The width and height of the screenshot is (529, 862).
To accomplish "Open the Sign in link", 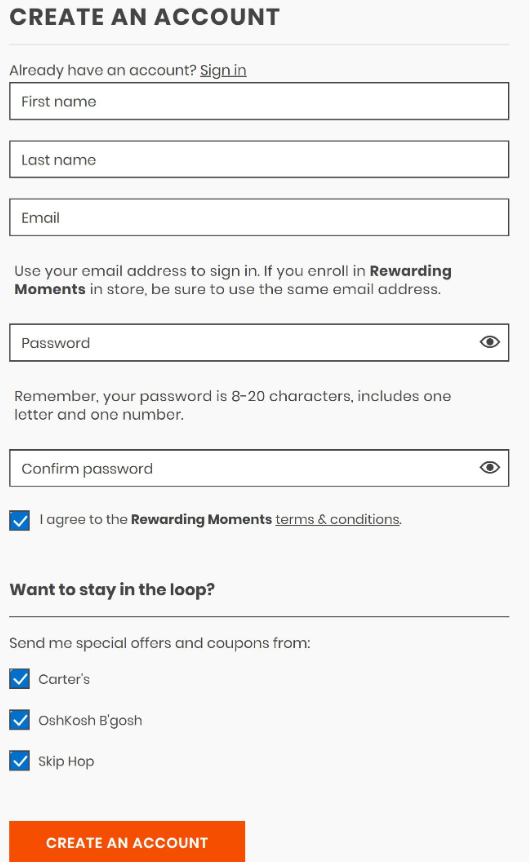I will pos(223,70).
